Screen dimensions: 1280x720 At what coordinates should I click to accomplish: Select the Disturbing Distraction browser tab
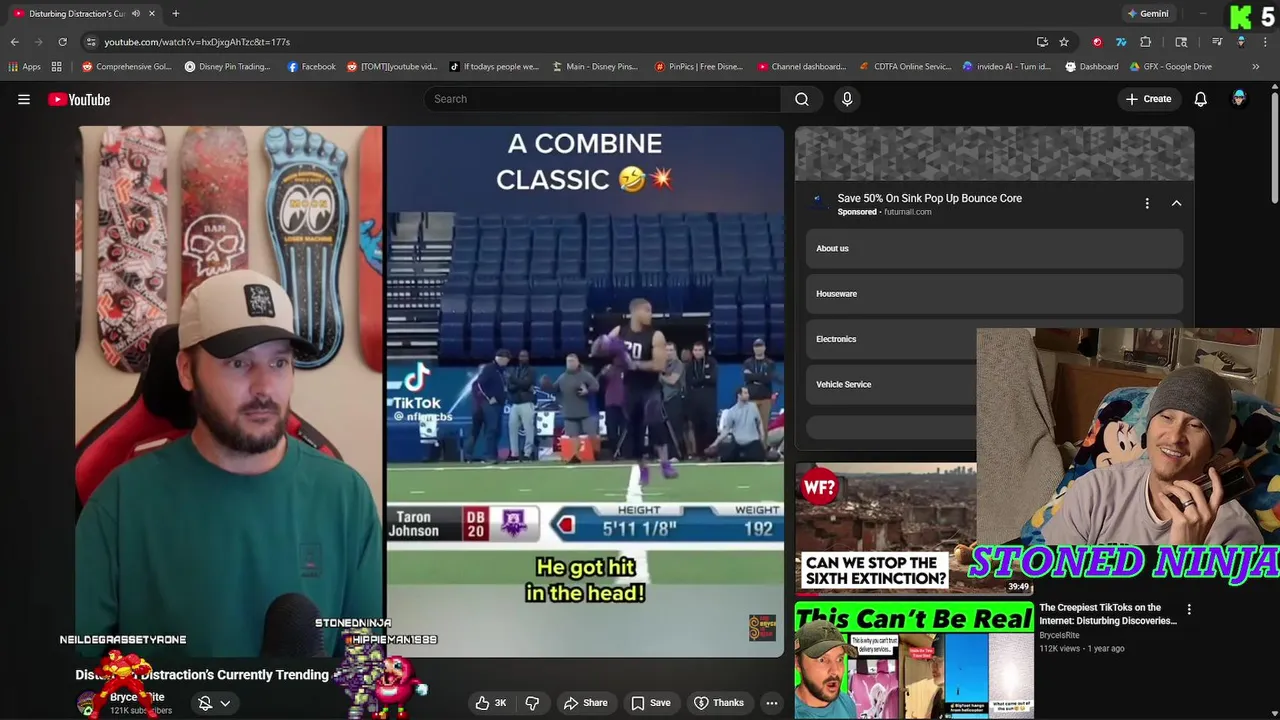click(85, 14)
